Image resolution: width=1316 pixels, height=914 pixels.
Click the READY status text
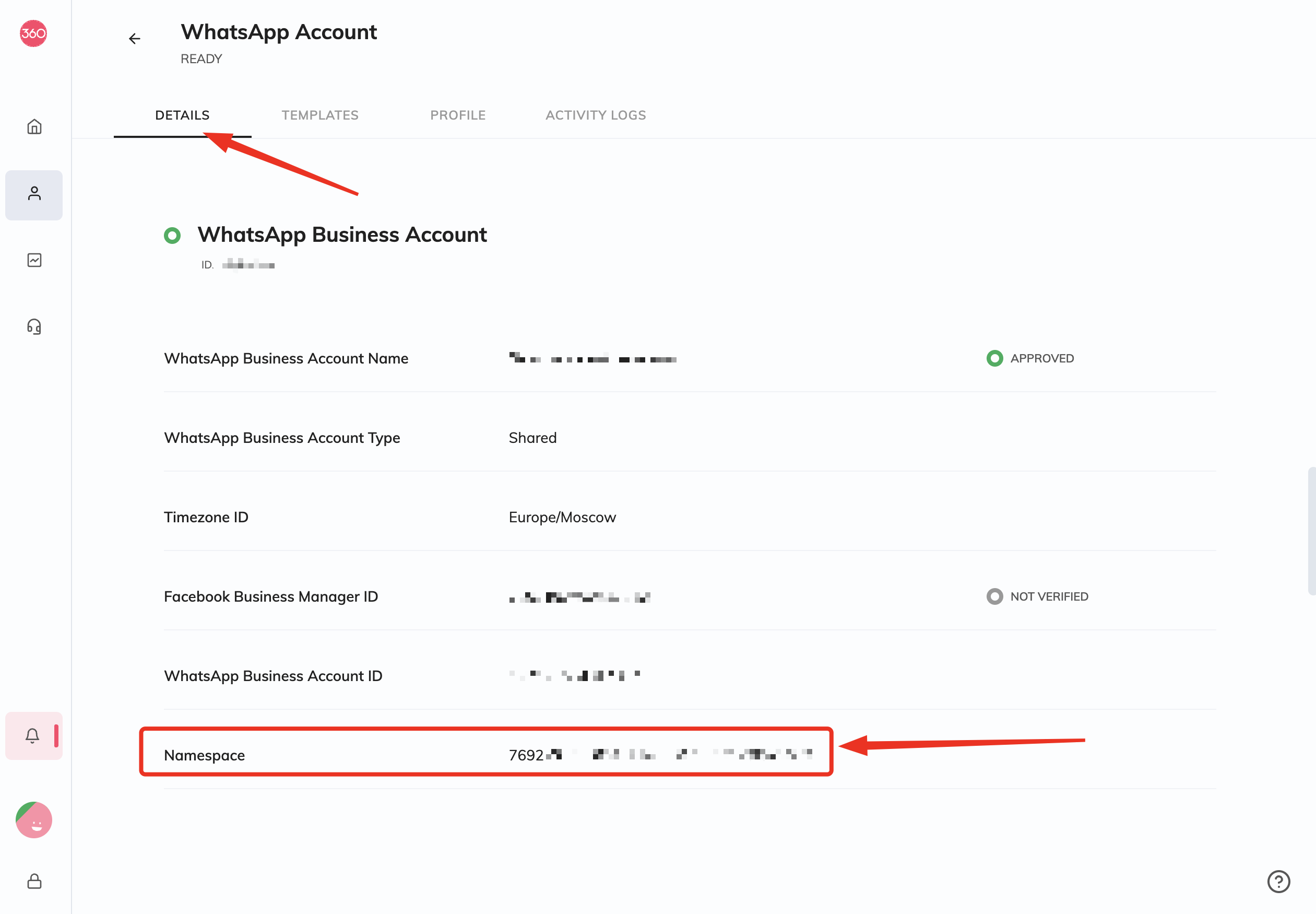tap(201, 59)
